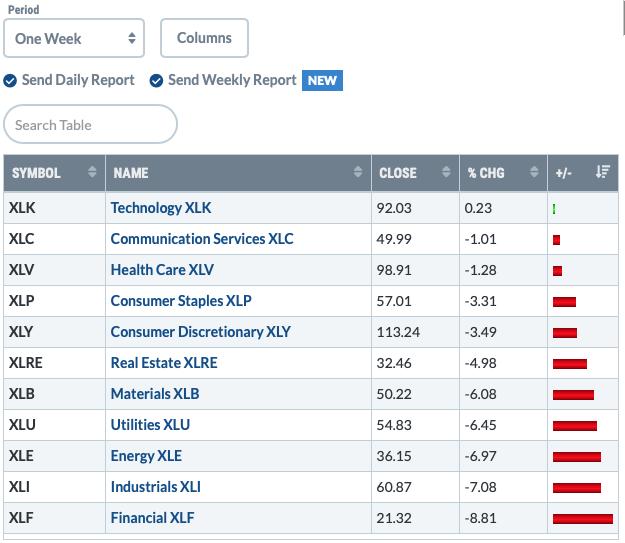Click the percent change value -3.31
The width and height of the screenshot is (625, 543).
[x=480, y=301]
